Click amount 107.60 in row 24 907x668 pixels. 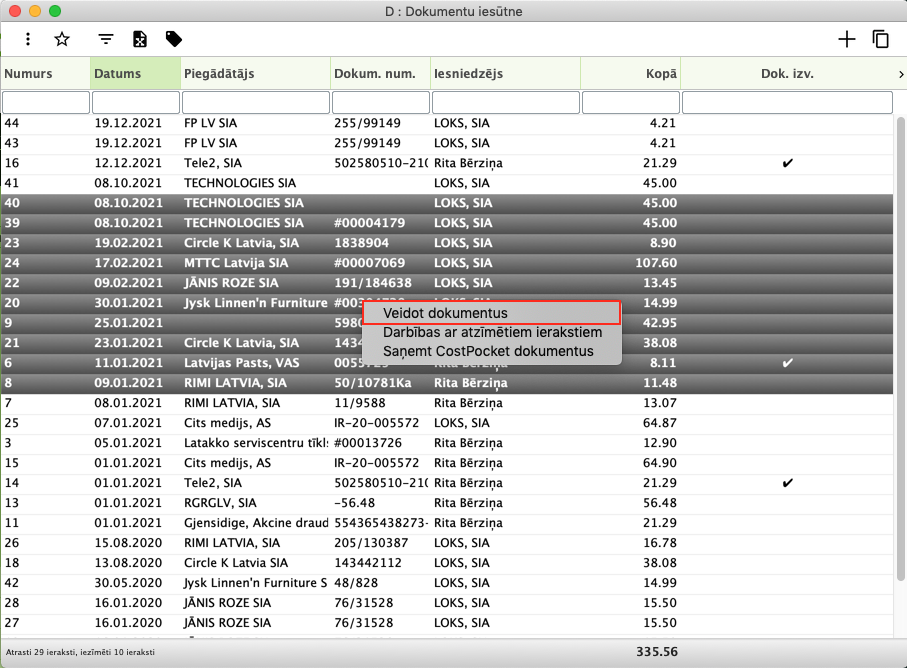pyautogui.click(x=656, y=263)
